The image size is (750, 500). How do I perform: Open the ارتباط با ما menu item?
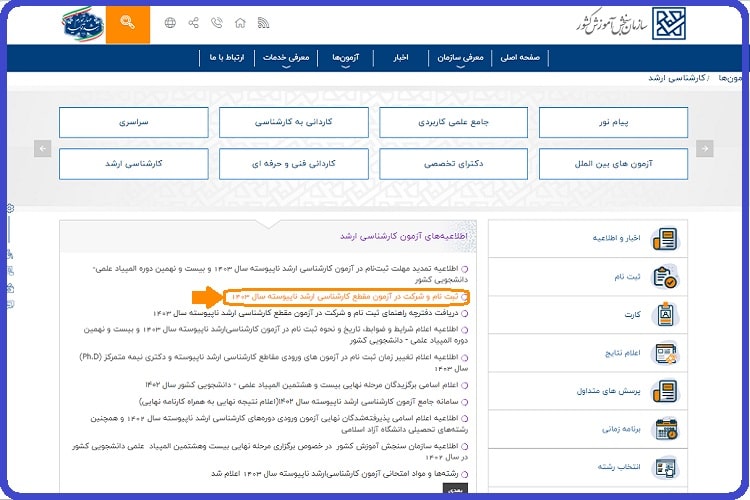[x=227, y=58]
